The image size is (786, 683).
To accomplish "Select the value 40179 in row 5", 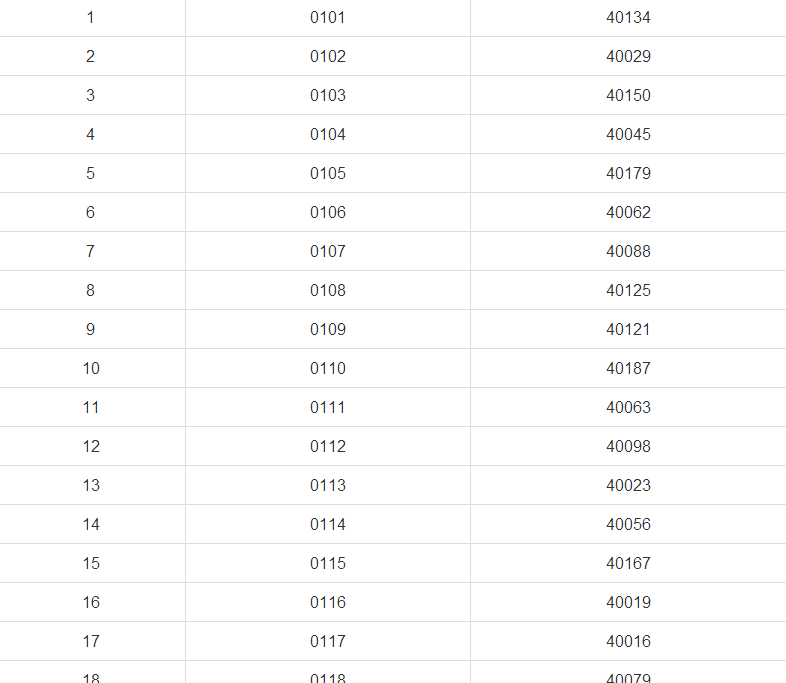I will tap(628, 173).
